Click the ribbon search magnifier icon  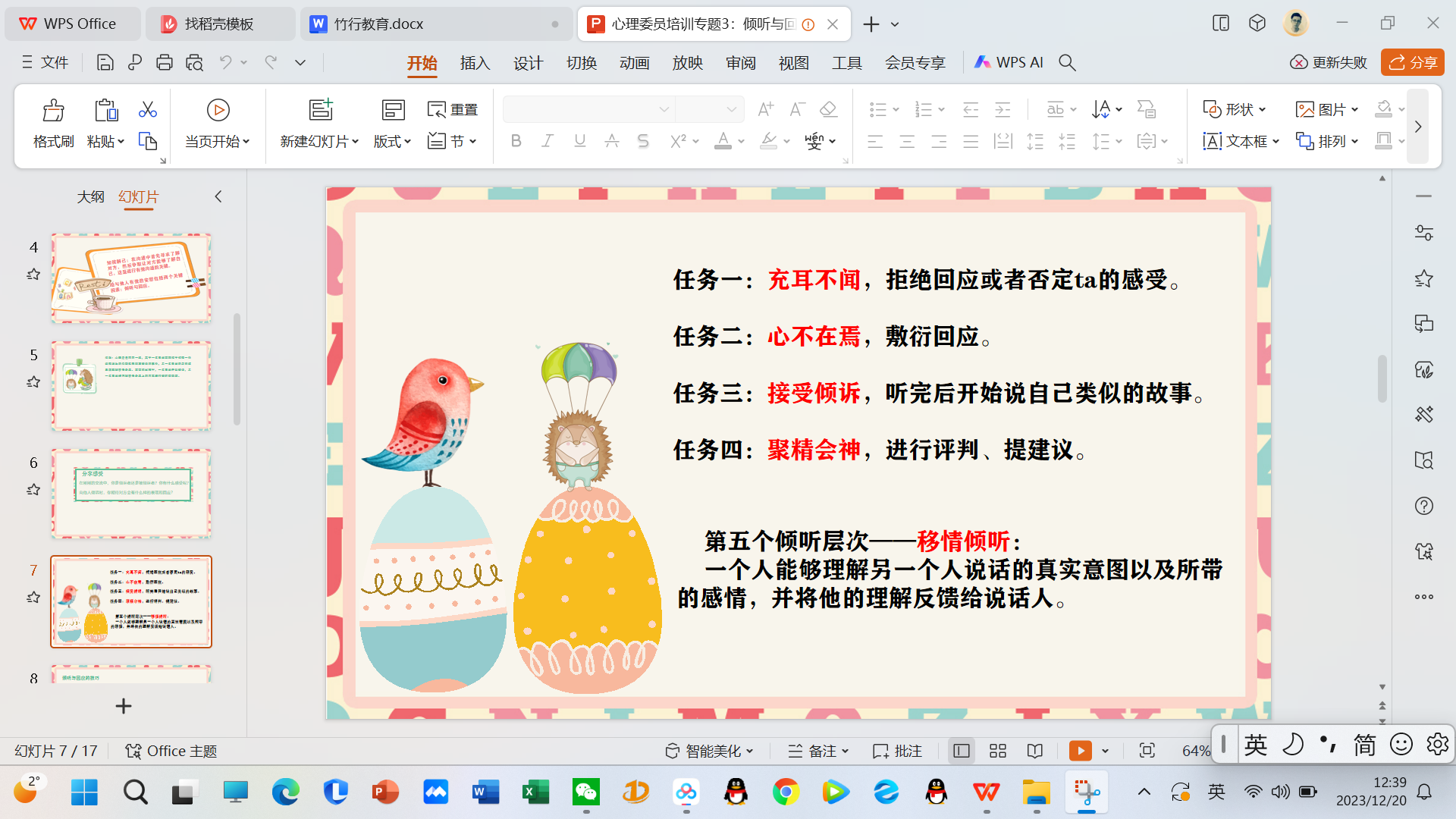click(1067, 62)
